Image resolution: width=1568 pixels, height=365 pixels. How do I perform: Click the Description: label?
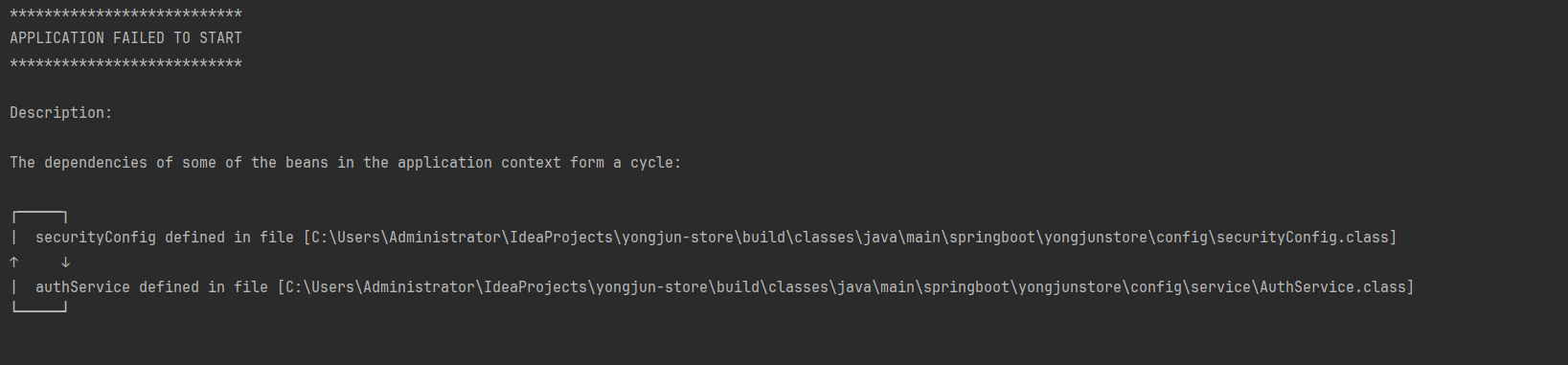pyautogui.click(x=60, y=113)
